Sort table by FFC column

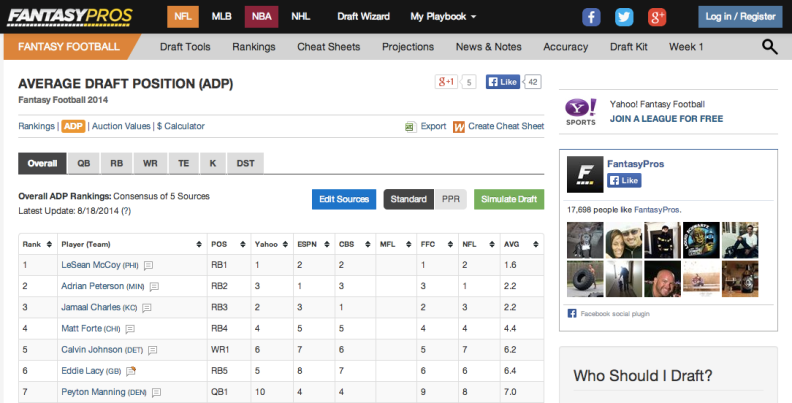[437, 244]
